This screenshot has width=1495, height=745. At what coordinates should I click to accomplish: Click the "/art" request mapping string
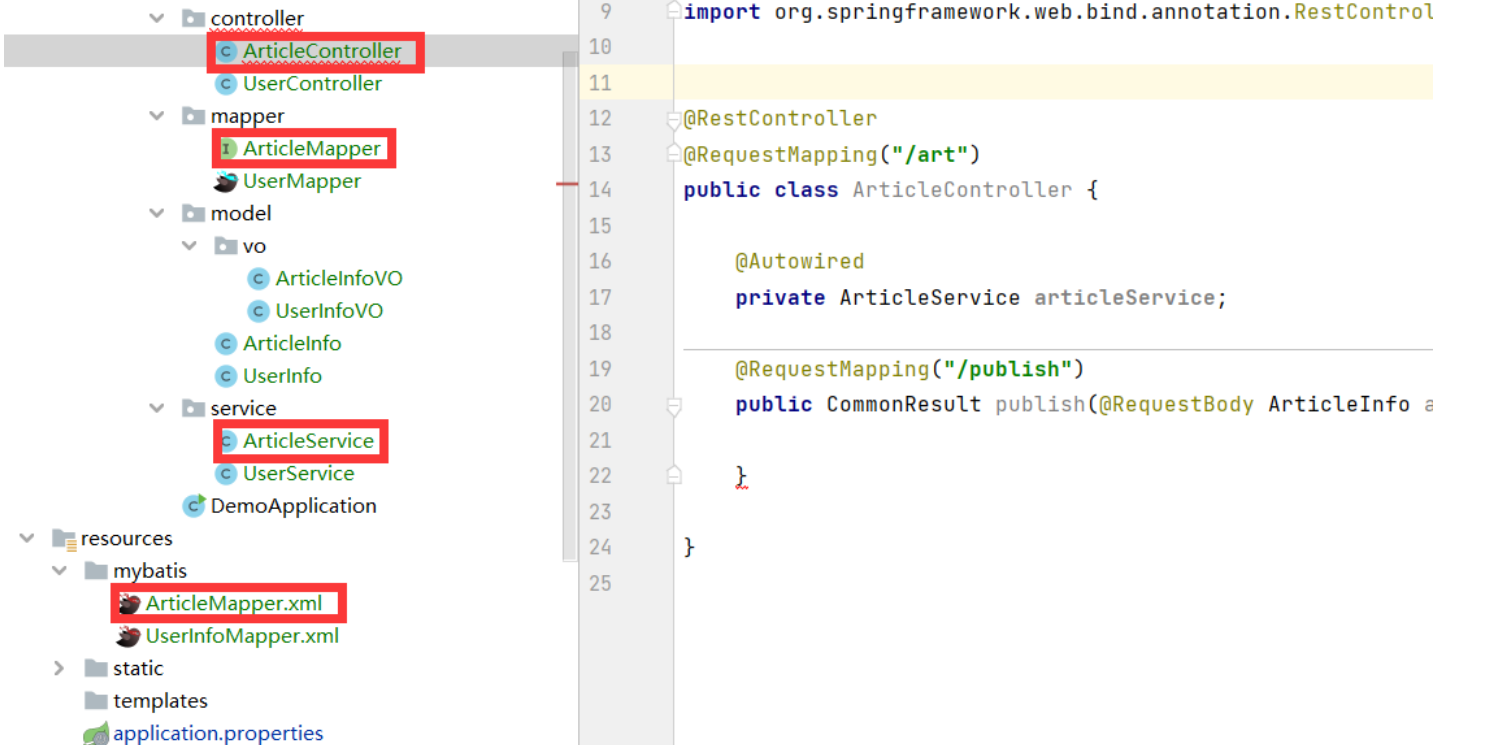(929, 154)
